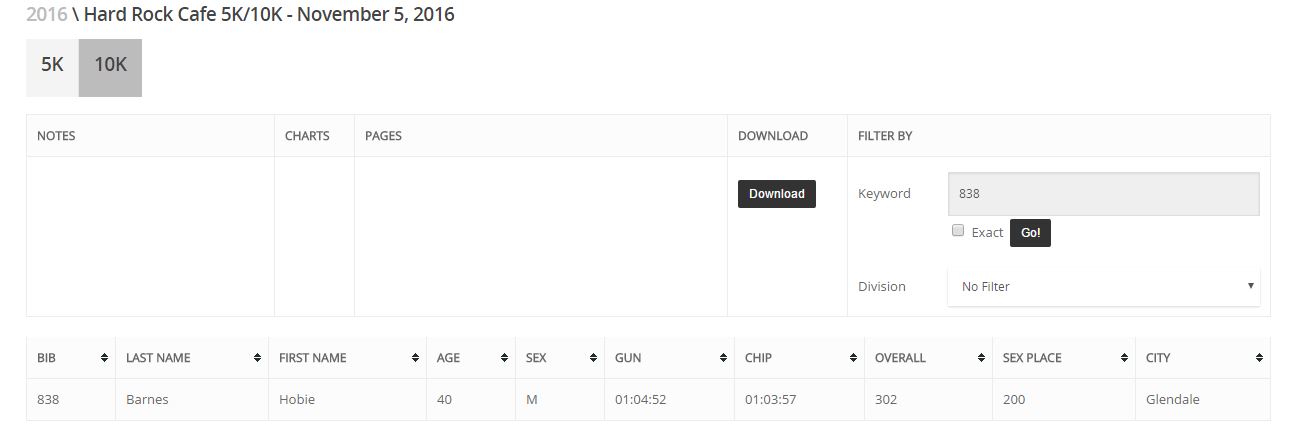
Task: Run the keyword search with Go!
Action: [x=1030, y=233]
